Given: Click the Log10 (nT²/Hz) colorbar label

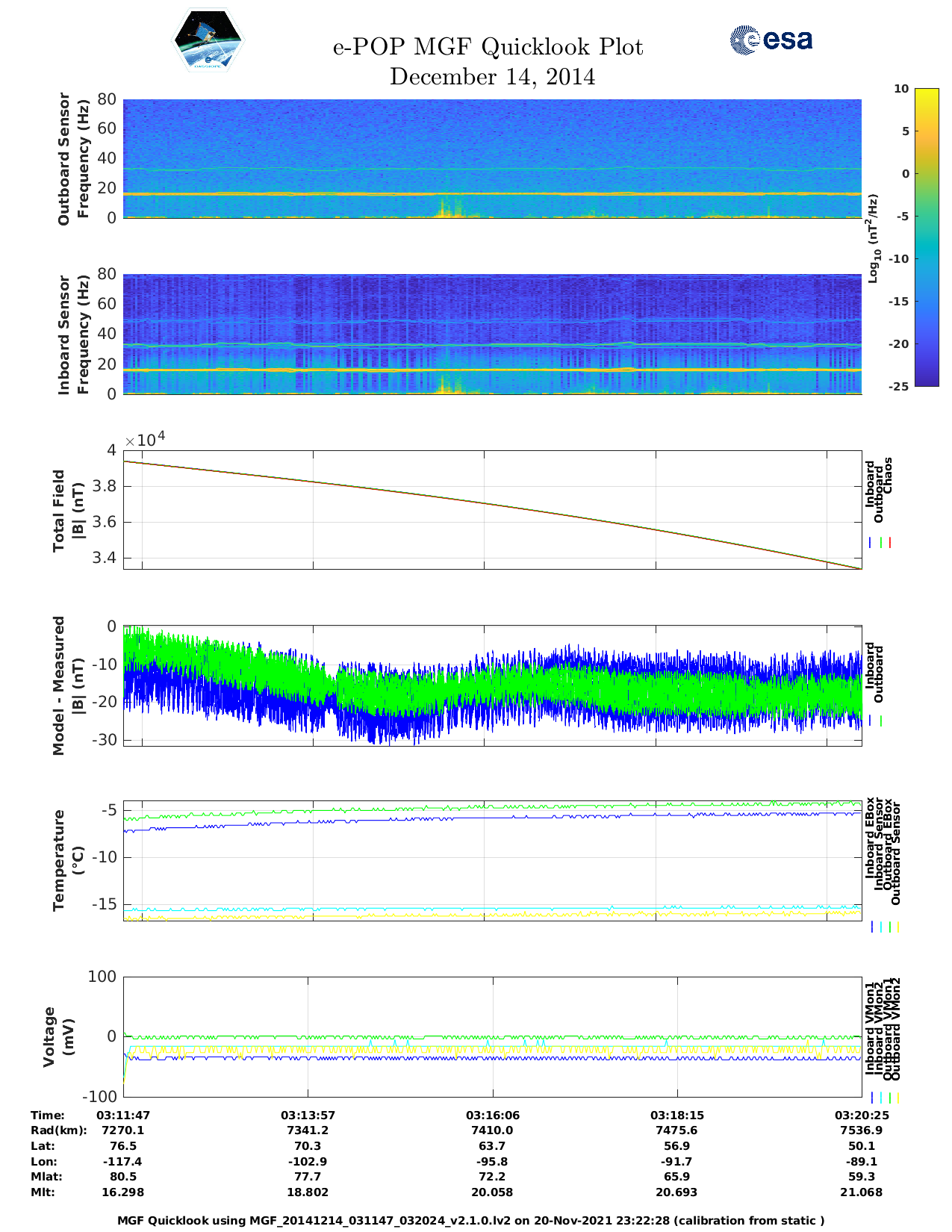Looking at the screenshot, I should click(873, 238).
